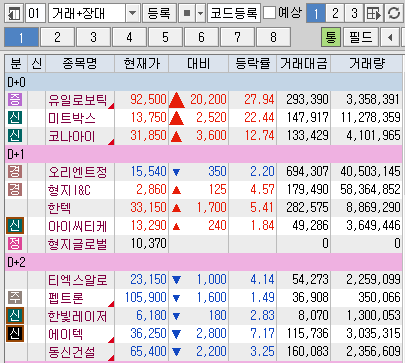405x363 pixels.
Task: Click the 신 badge on 한빛레이저 row
Action: [x=15, y=316]
